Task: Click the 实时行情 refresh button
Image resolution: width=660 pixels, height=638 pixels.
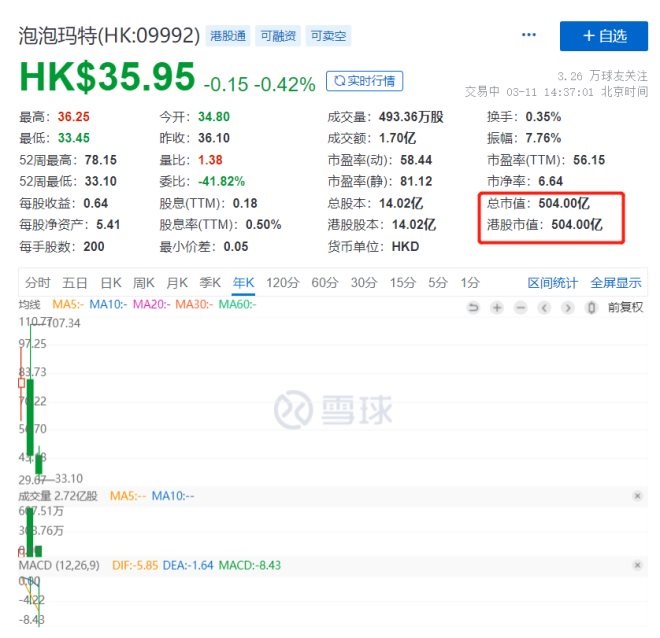Action: [x=365, y=80]
